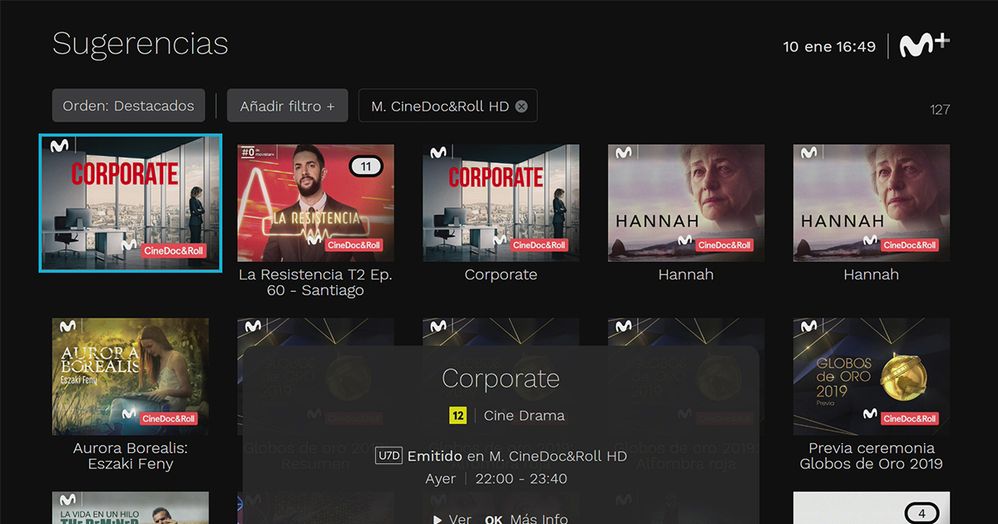Open the first Hannah thumbnail
The image size is (998, 524).
pyautogui.click(x=686, y=203)
